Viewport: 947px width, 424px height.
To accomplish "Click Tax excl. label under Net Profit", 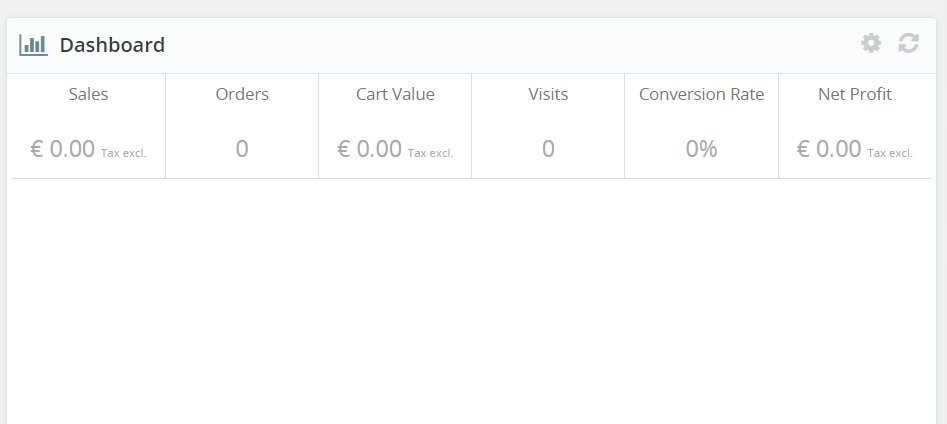I will click(890, 153).
